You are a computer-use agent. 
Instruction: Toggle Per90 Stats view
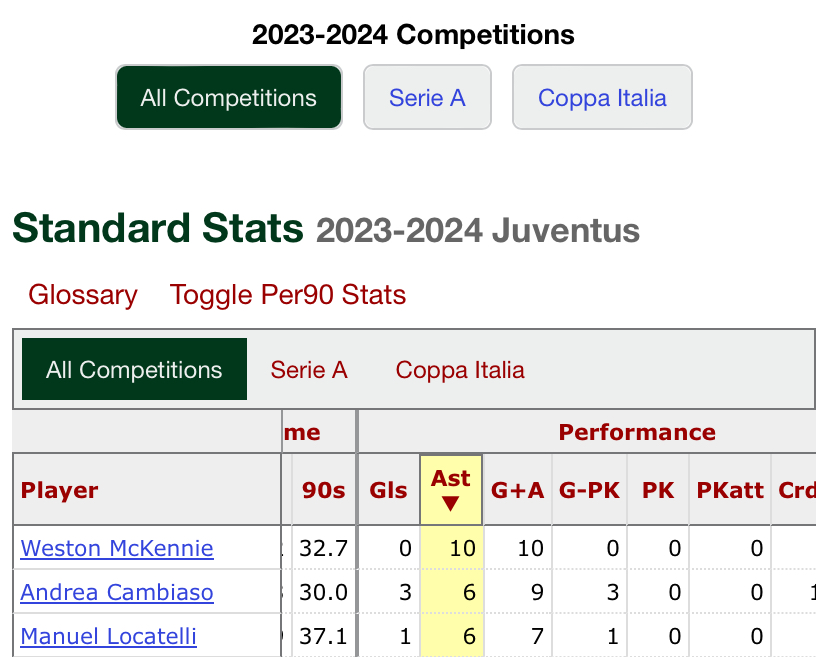tap(288, 295)
